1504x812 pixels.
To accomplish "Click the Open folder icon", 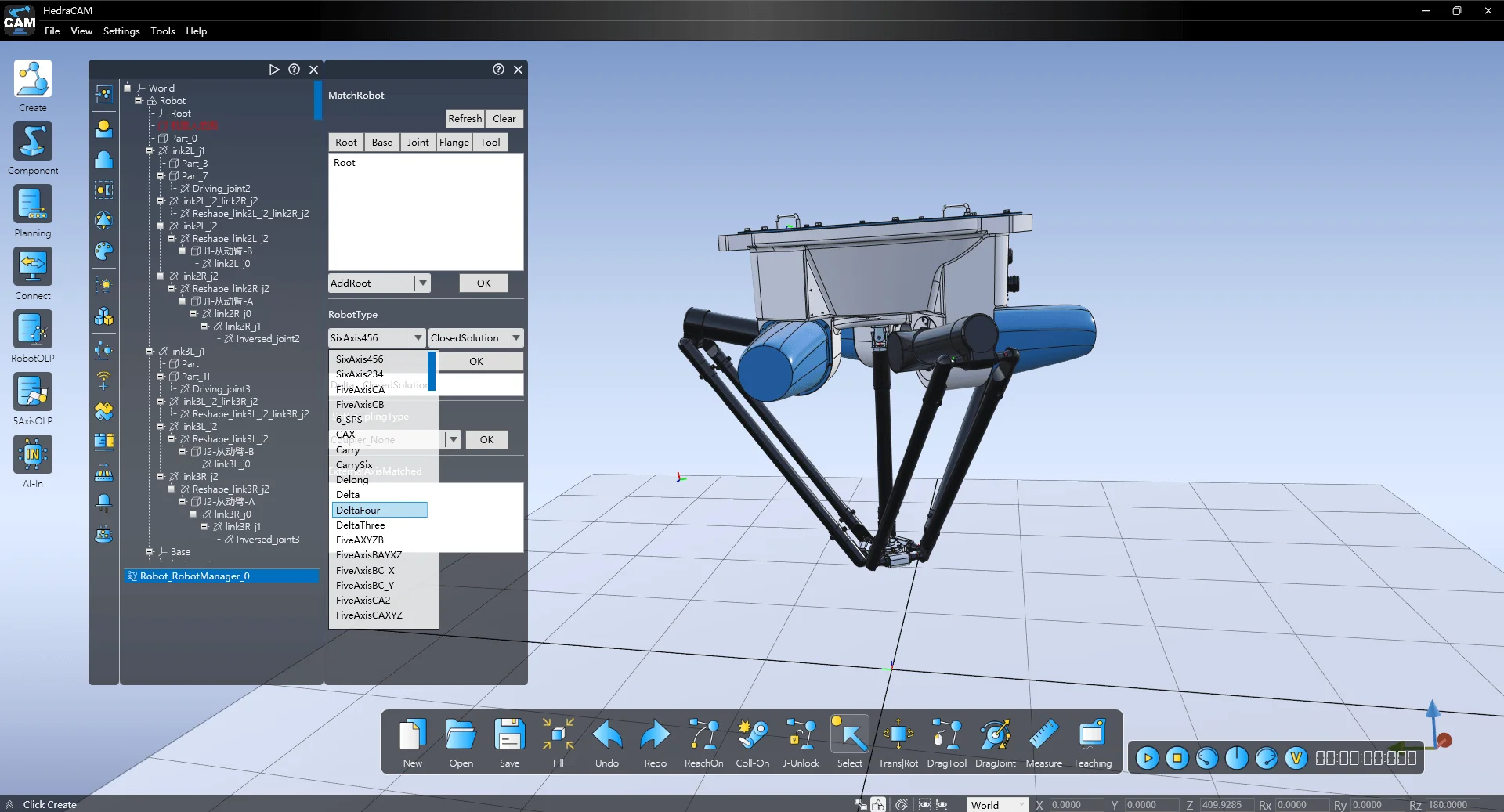I will click(461, 735).
